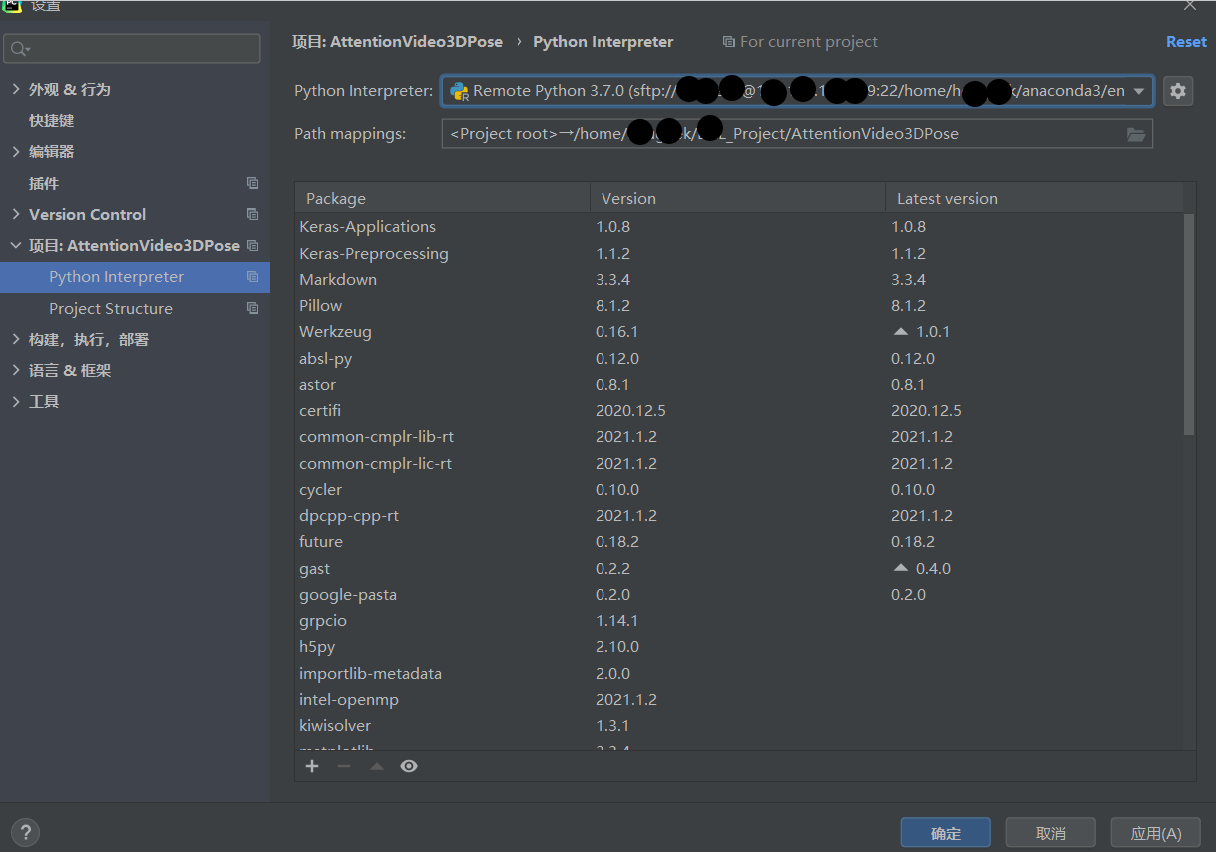
Task: Click the icon beside Python Interpreter row
Action: [x=252, y=277]
